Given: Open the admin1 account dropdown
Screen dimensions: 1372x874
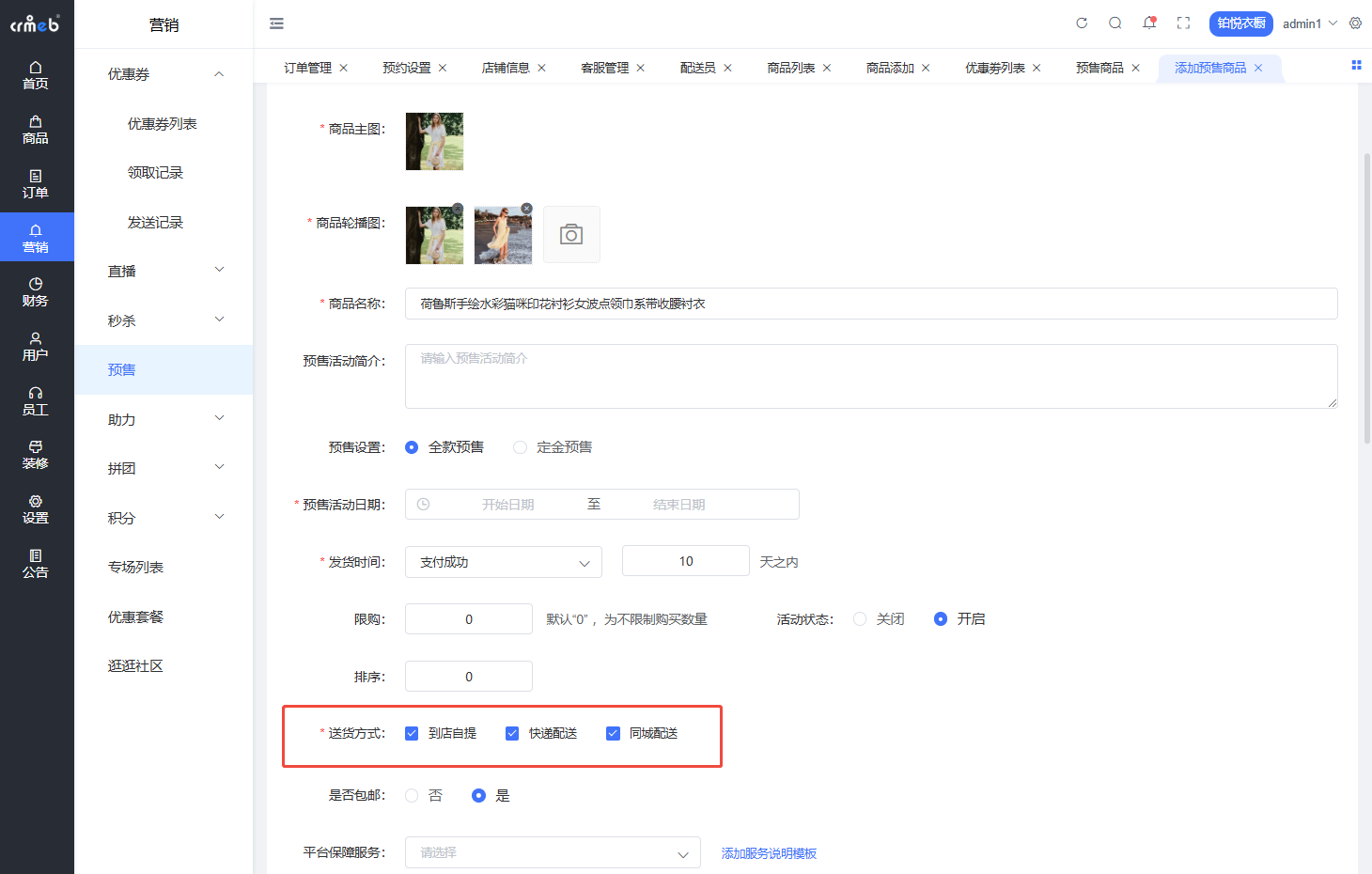Looking at the screenshot, I should coord(1309,23).
